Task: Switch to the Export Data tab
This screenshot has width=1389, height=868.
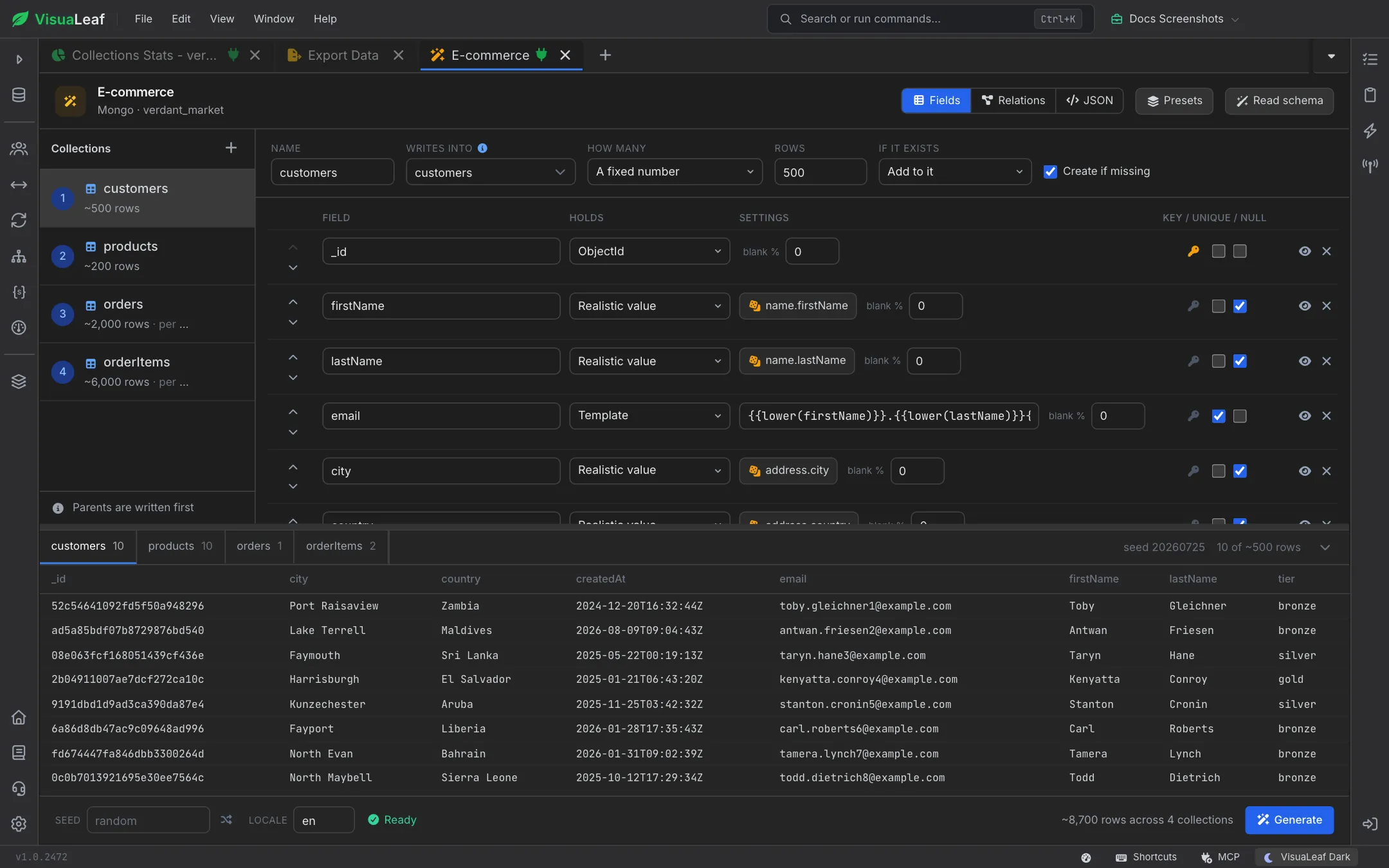Action: [x=343, y=55]
